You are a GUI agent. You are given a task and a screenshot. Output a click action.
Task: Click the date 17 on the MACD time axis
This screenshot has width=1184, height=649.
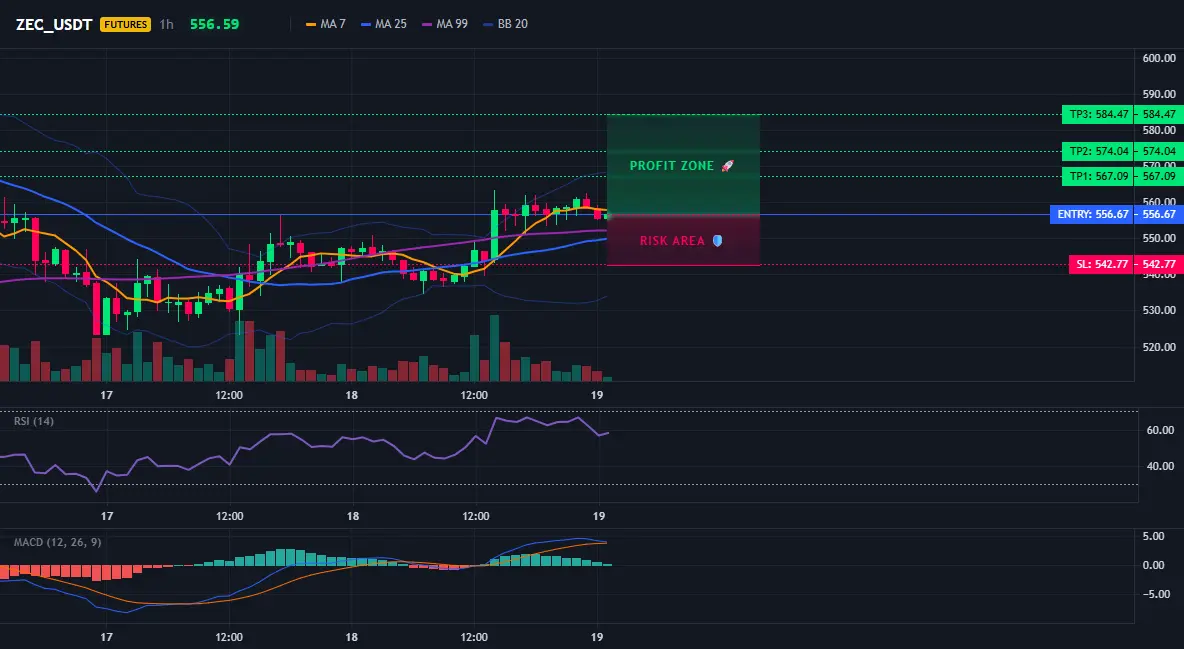pyautogui.click(x=106, y=637)
